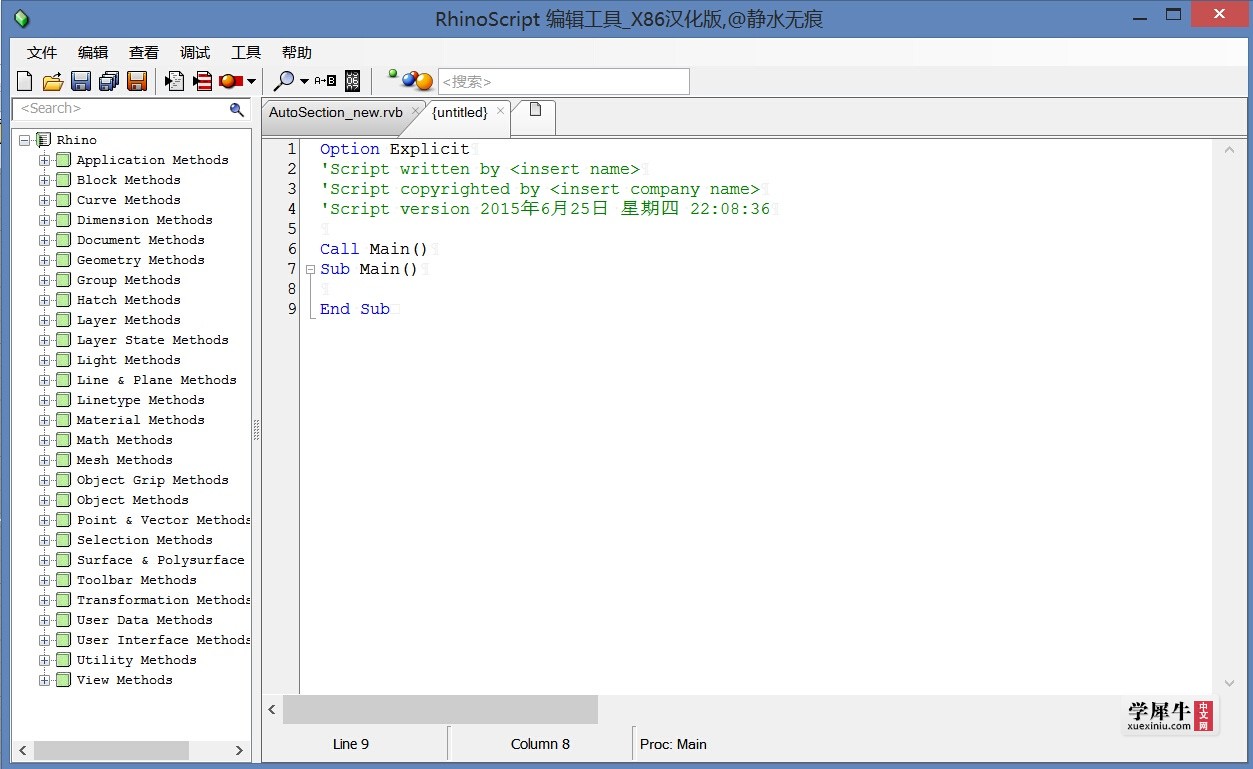Open the 工具 menu
This screenshot has height=769, width=1253.
[x=246, y=53]
